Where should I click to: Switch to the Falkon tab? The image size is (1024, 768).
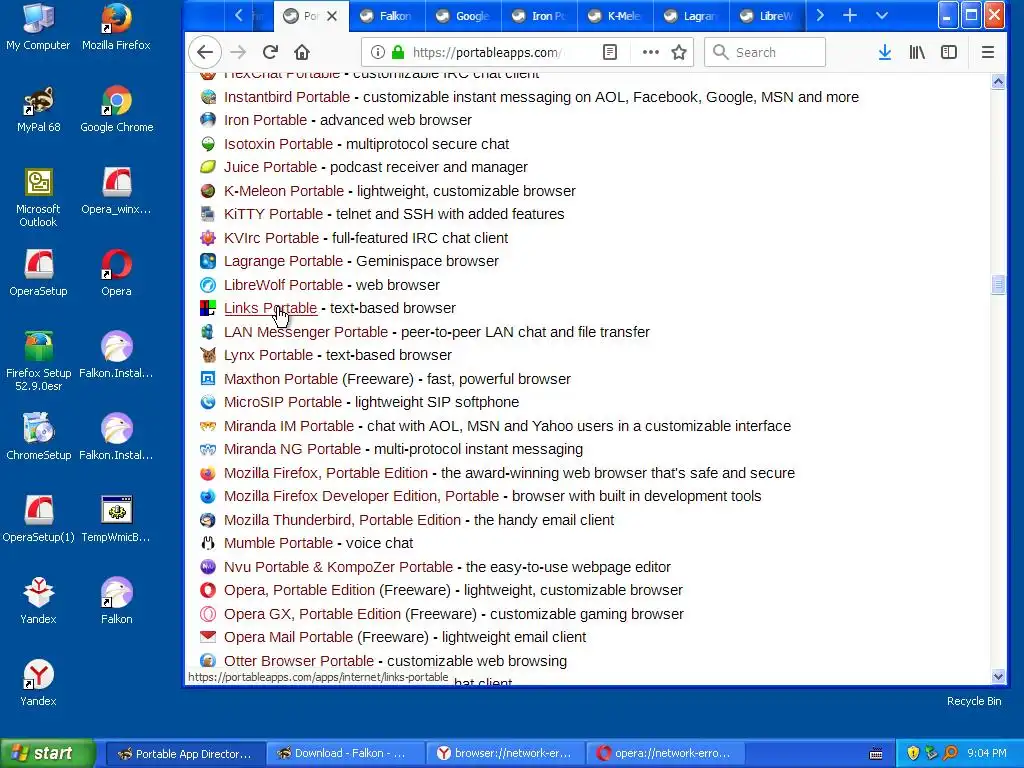387,16
